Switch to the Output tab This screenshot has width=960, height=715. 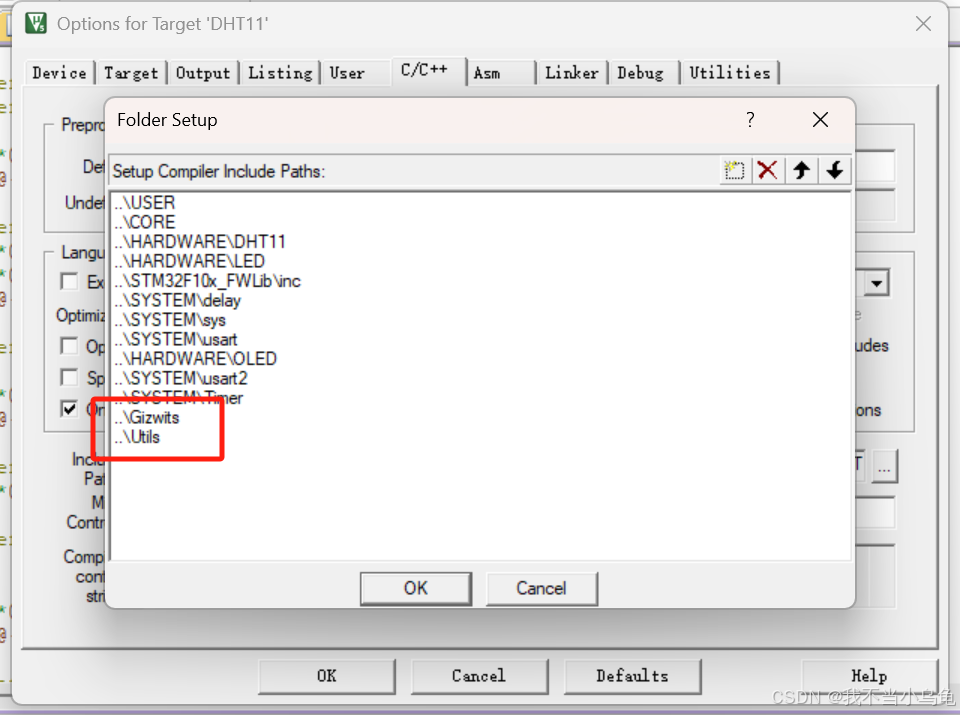[x=203, y=73]
